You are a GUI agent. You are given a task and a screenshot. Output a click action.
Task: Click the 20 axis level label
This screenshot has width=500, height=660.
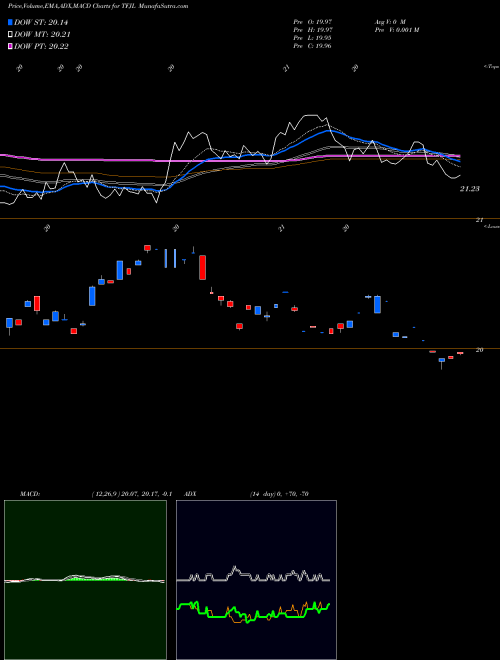[479, 350]
